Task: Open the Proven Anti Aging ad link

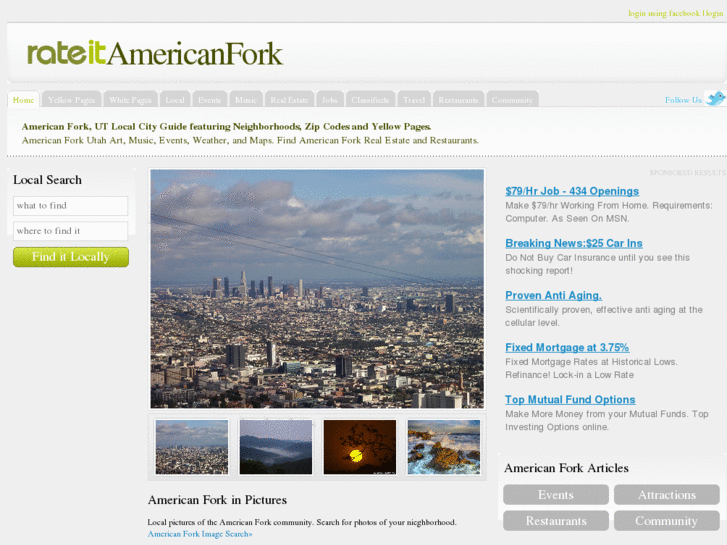Action: click(554, 295)
